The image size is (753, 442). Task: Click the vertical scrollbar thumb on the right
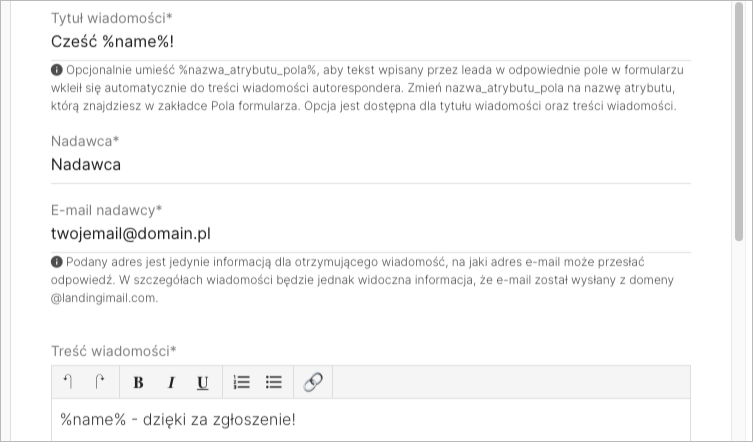[x=739, y=120]
